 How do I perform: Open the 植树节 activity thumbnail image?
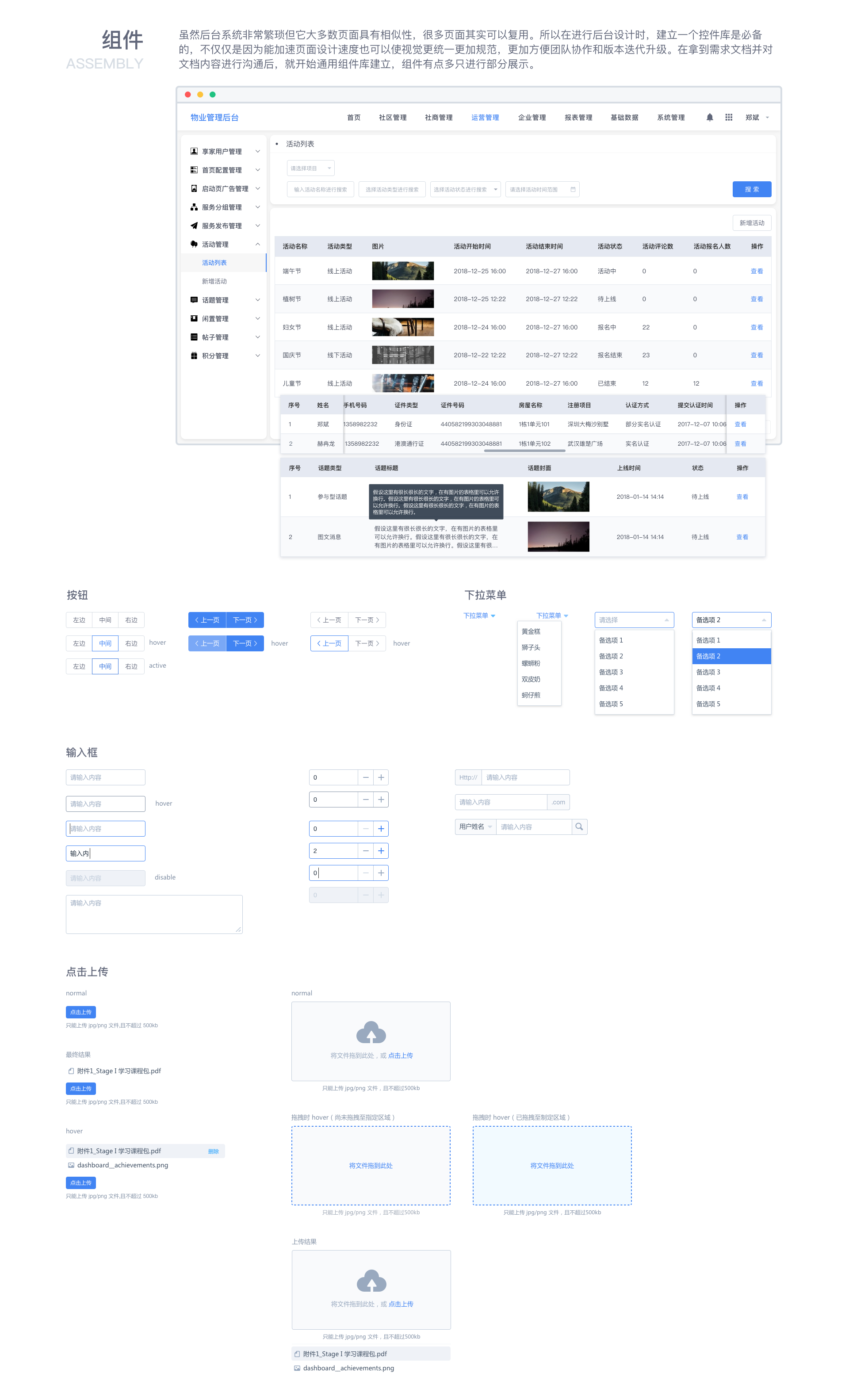[403, 299]
